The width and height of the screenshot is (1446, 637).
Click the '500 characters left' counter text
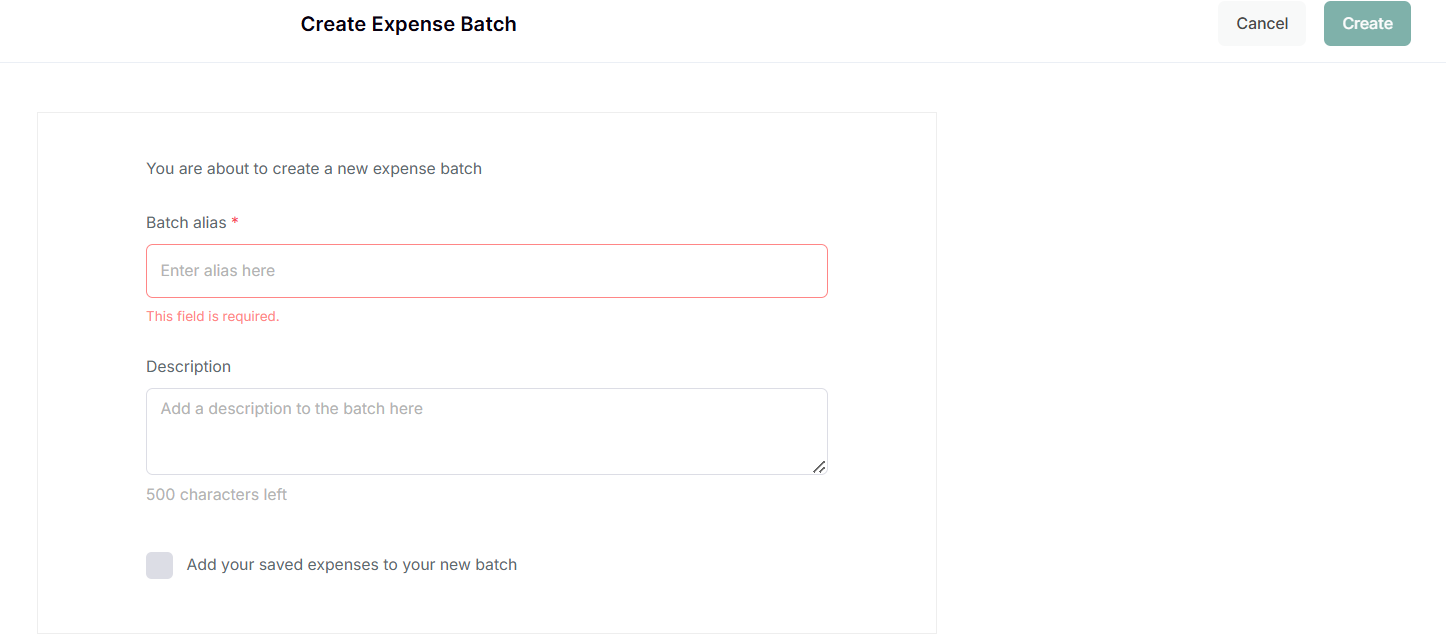[x=217, y=494]
